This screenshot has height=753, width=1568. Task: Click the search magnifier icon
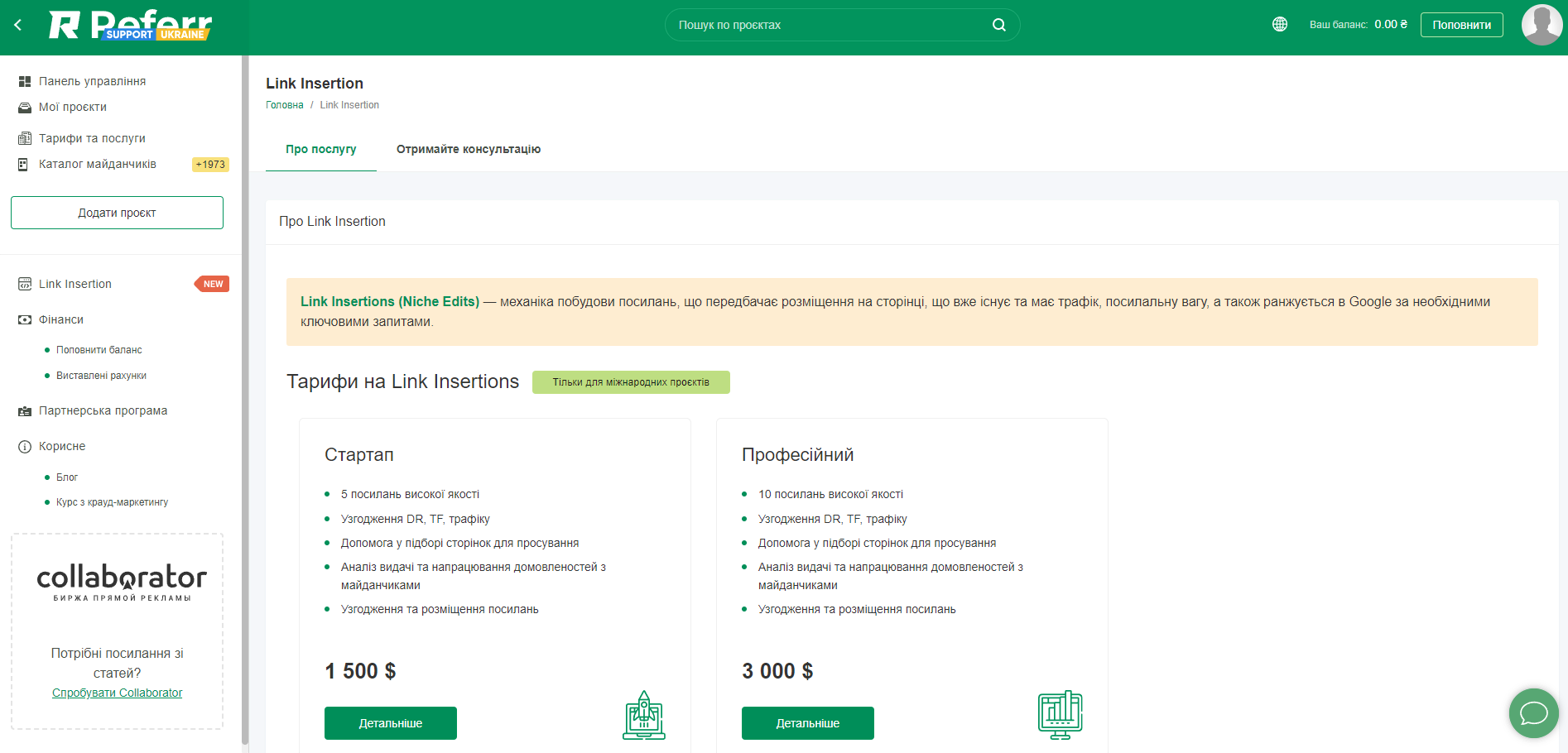tap(999, 25)
